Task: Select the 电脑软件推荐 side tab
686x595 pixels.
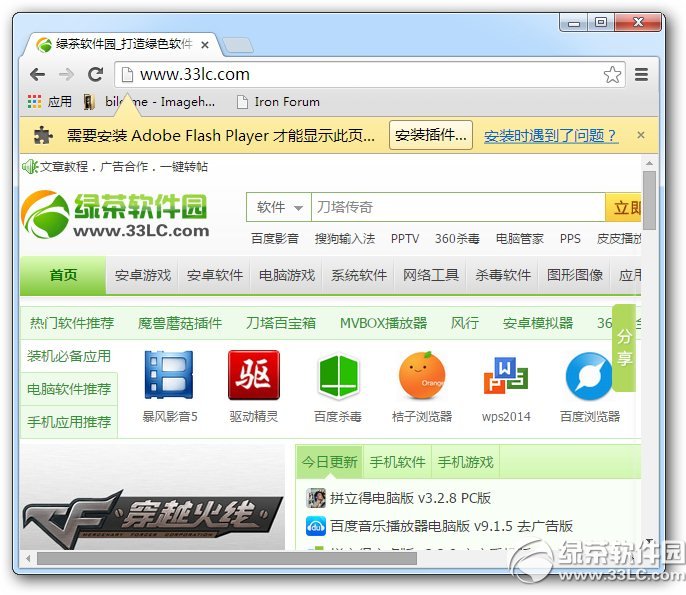Action: tap(69, 389)
